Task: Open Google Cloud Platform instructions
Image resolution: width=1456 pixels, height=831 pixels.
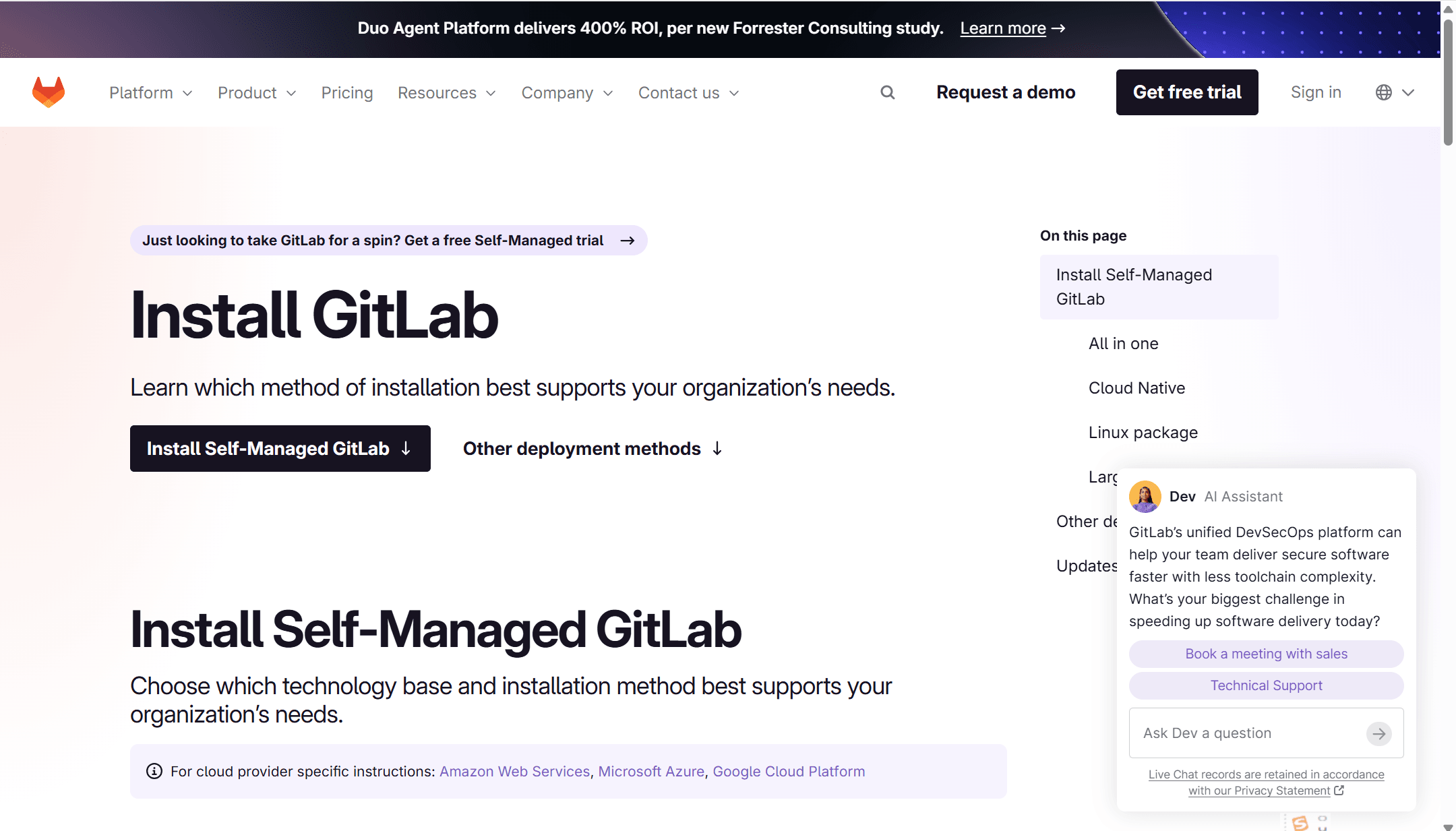Action: [x=789, y=771]
